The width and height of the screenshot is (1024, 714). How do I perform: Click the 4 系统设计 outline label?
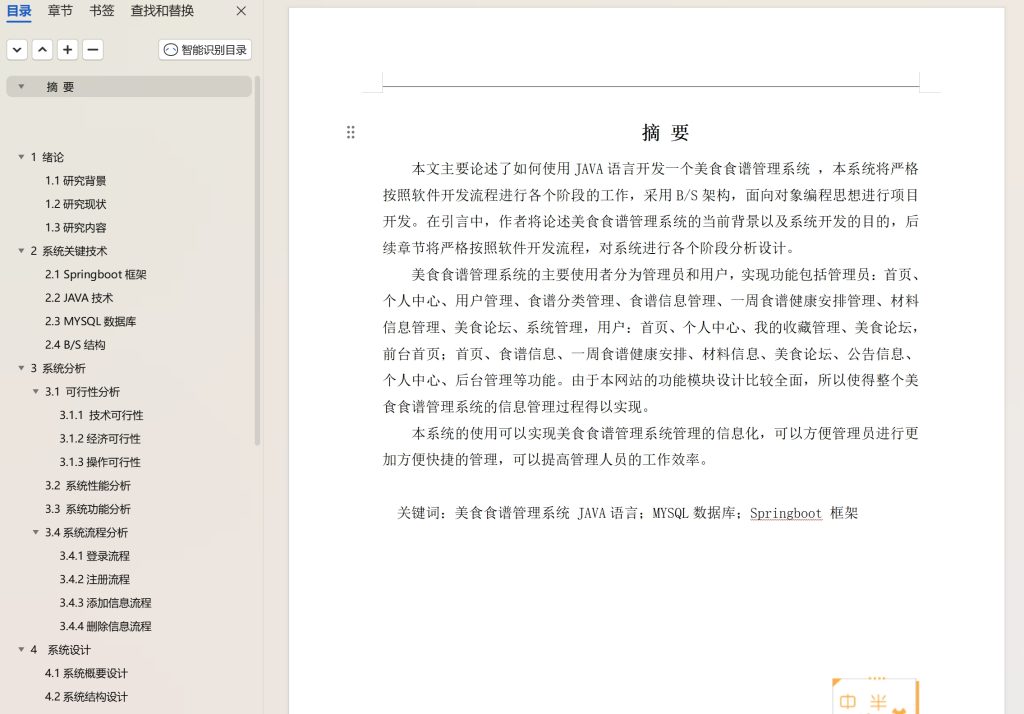[x=61, y=650]
